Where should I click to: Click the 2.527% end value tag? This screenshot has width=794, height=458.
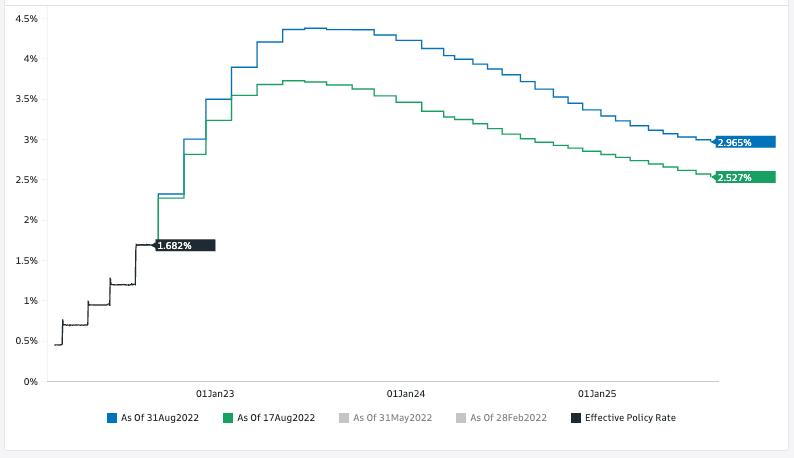click(745, 177)
